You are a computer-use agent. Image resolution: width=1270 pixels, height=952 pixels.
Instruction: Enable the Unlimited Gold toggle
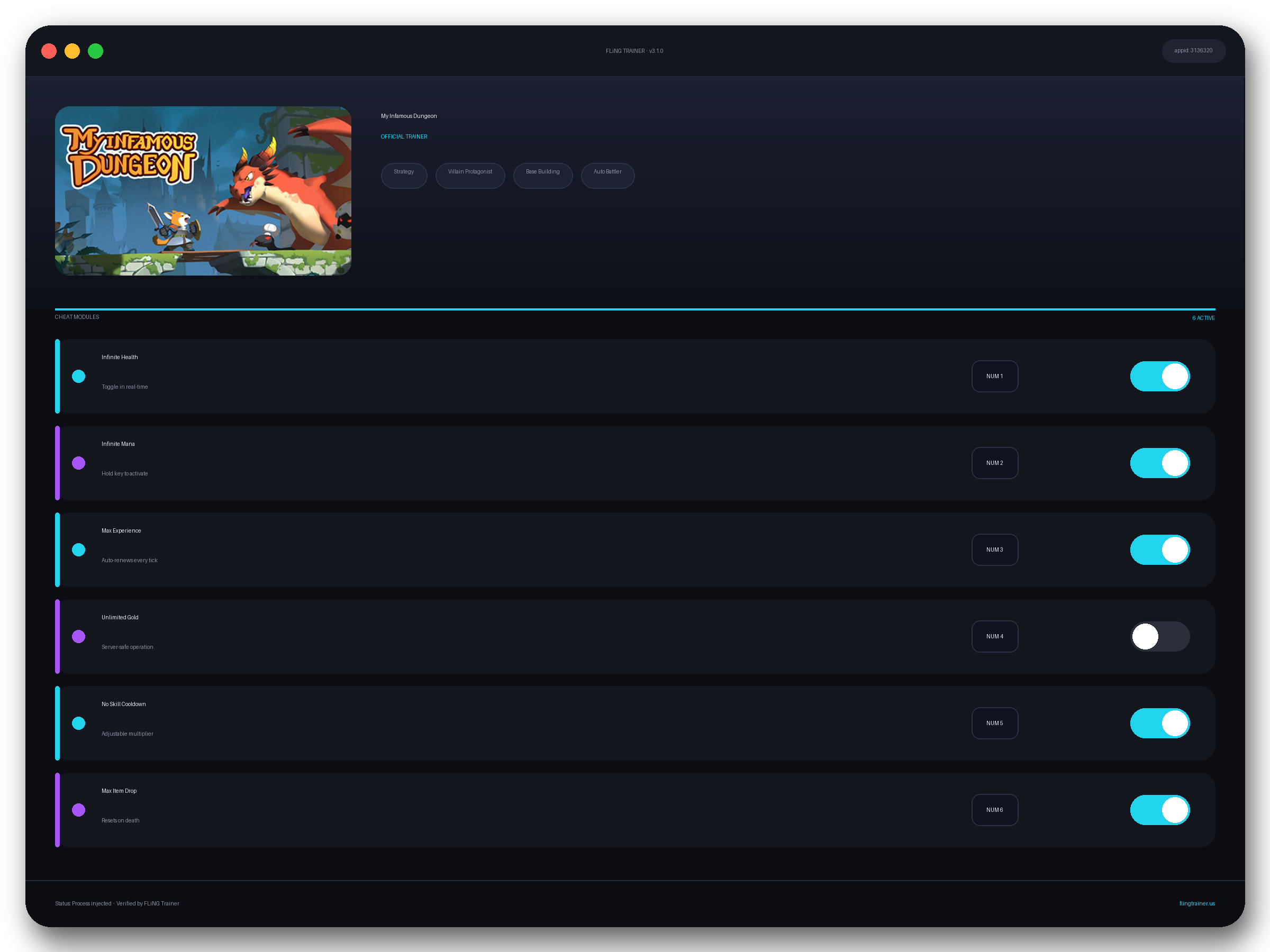click(x=1160, y=636)
